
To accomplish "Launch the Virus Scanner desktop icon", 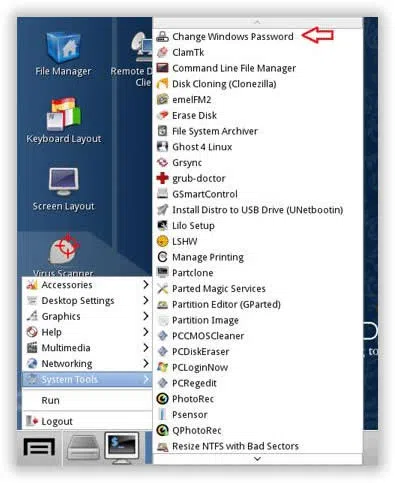I will tap(63, 255).
